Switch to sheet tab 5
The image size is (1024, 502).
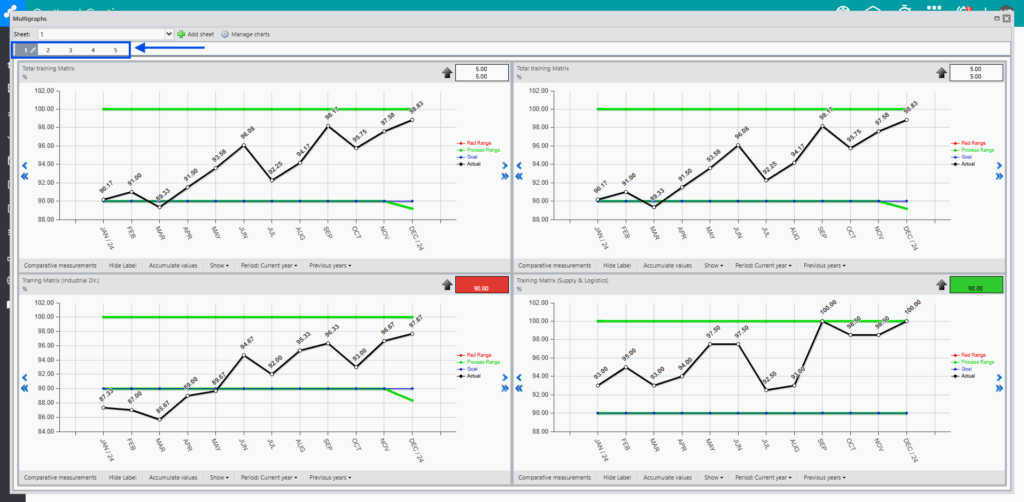click(116, 50)
